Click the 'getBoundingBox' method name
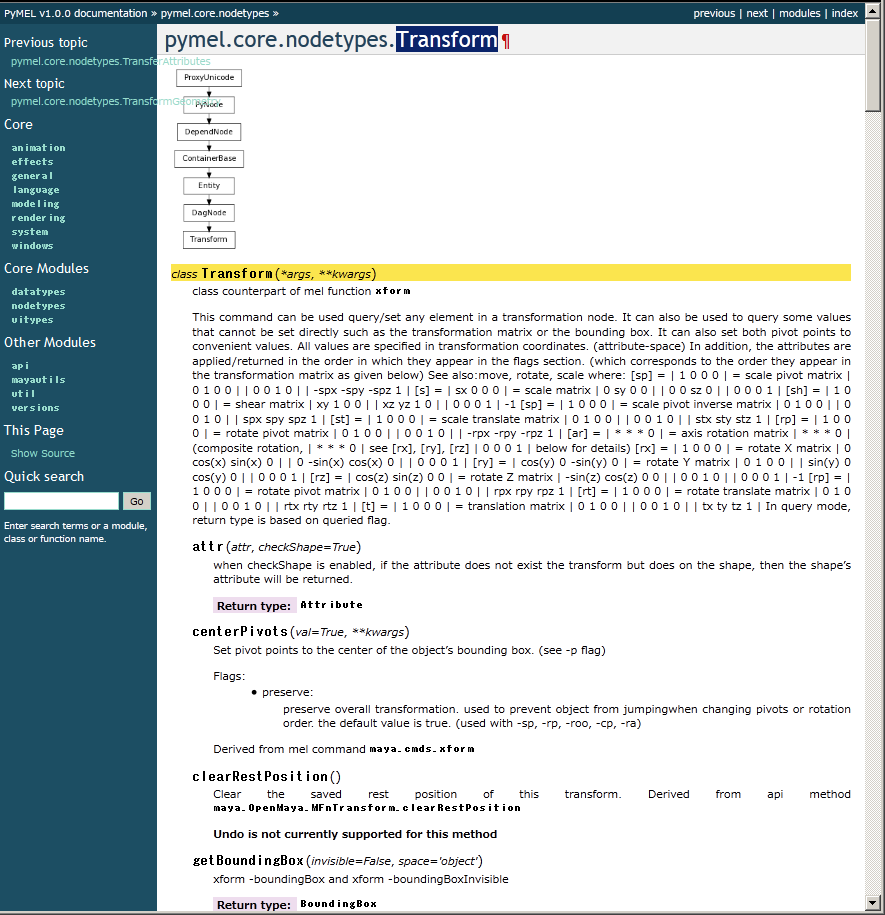Screen dimensions: 885x915 tap(249, 861)
